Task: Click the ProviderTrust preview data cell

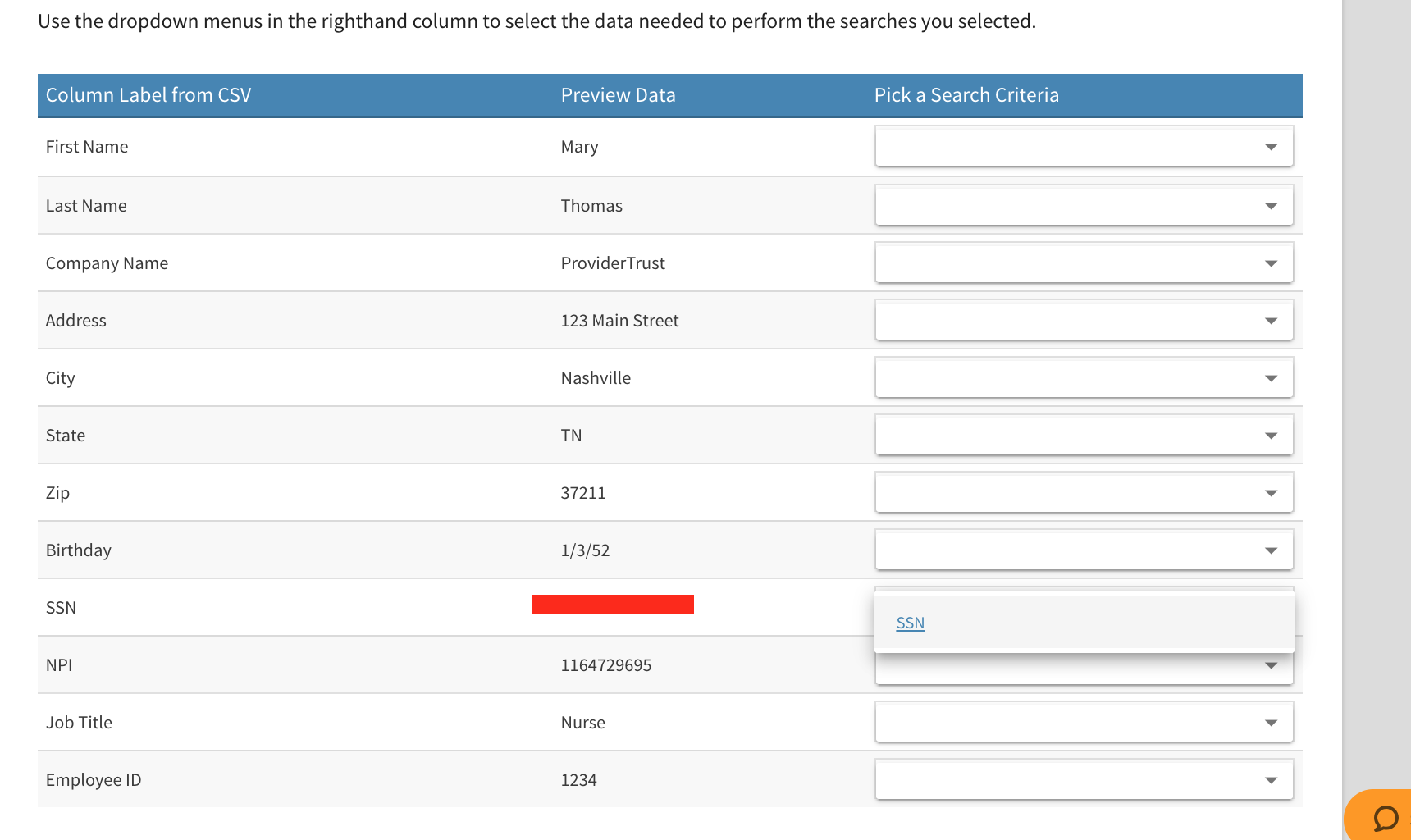Action: [613, 263]
